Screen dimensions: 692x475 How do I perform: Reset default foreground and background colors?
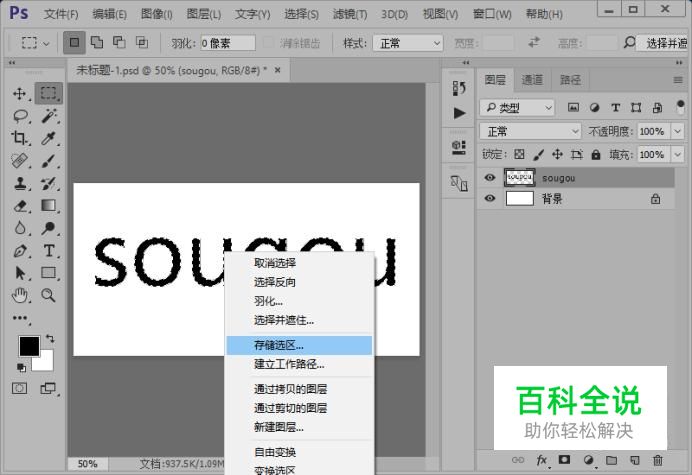click(21, 367)
